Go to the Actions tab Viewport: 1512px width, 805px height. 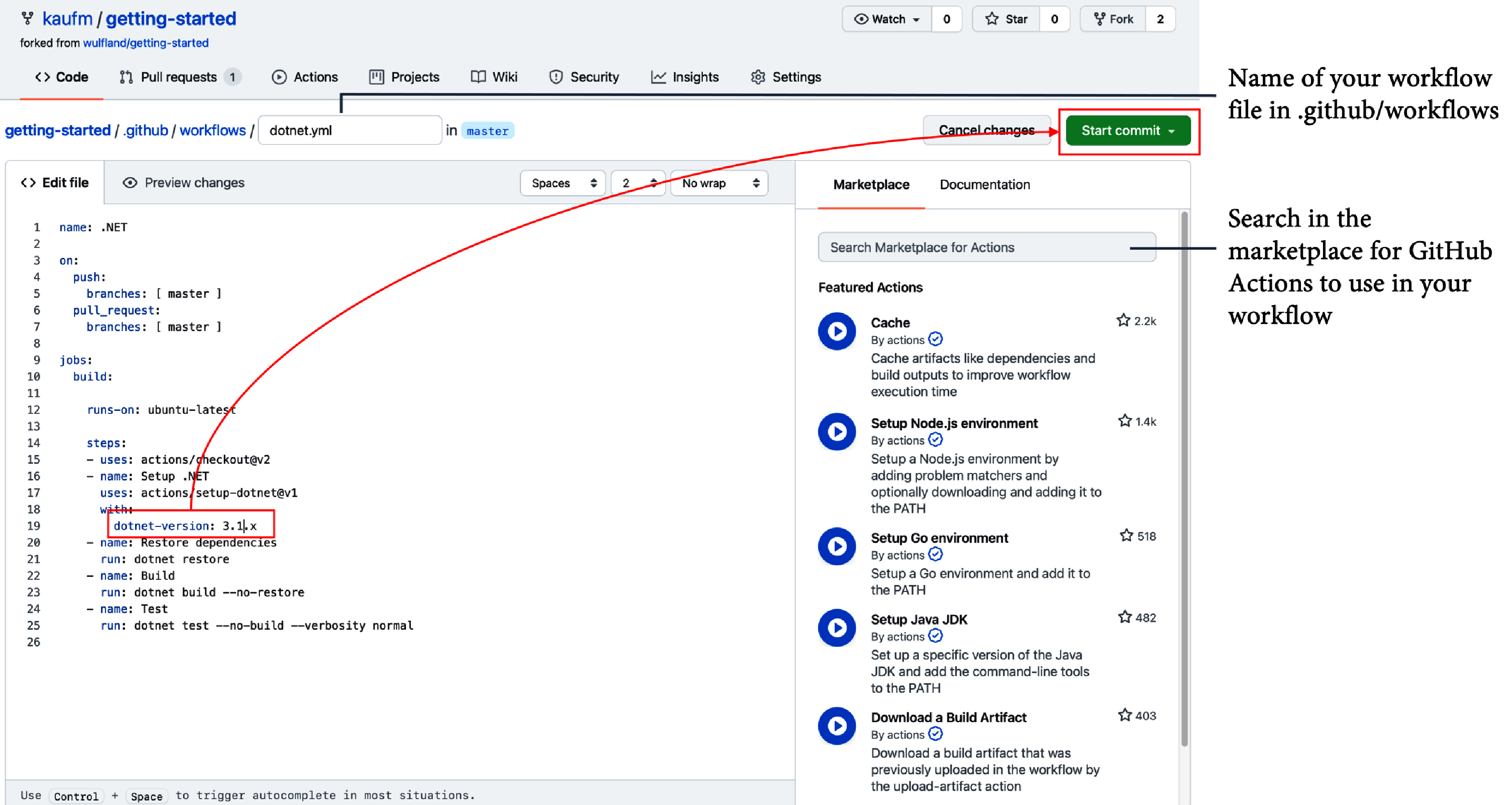pos(305,77)
